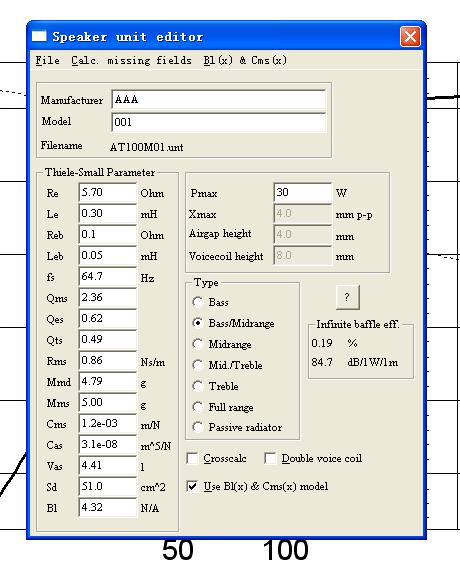Open the Bl(x) & Cms(x) menu

click(245, 60)
